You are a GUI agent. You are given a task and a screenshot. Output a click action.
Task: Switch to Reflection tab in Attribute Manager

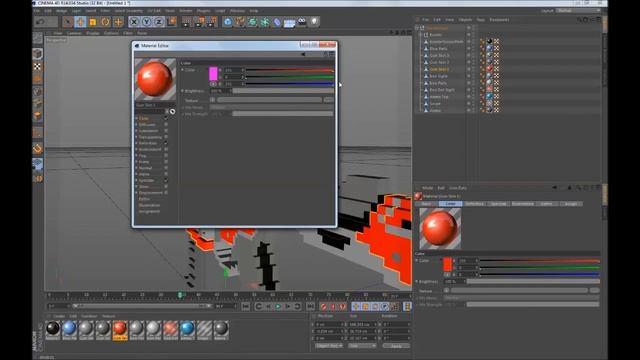(x=474, y=204)
